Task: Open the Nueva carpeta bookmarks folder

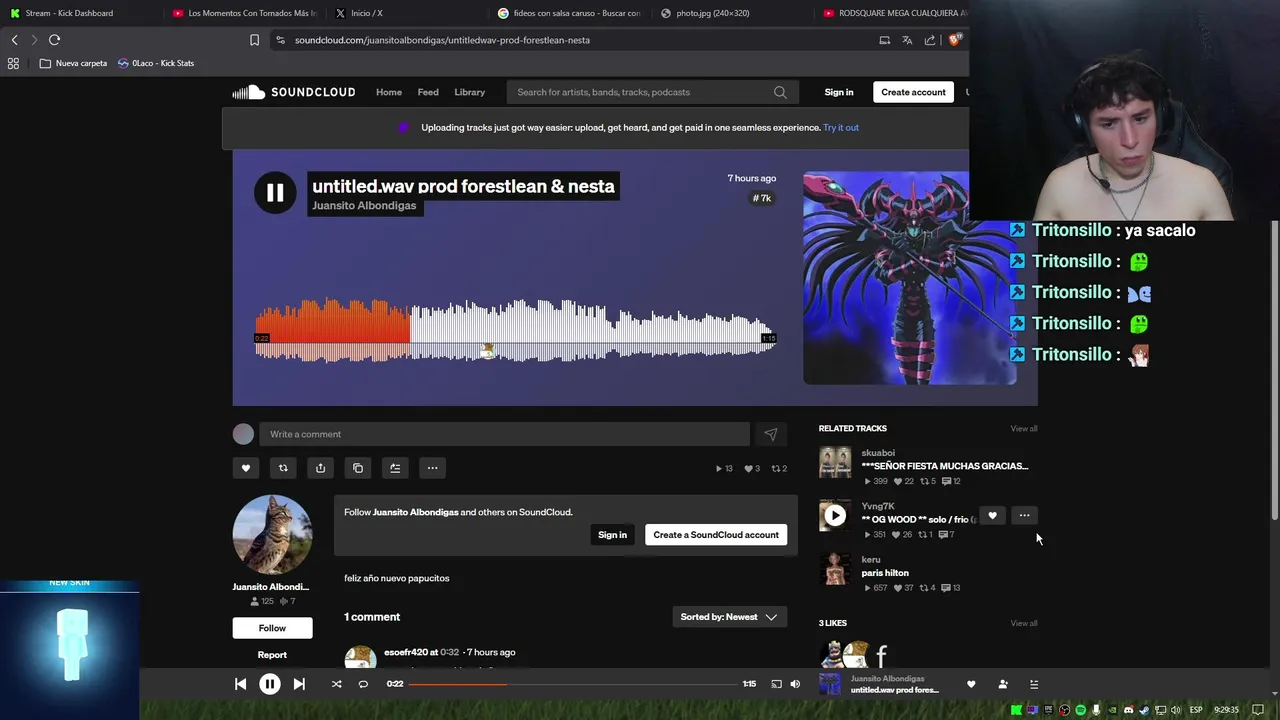Action: tap(73, 63)
